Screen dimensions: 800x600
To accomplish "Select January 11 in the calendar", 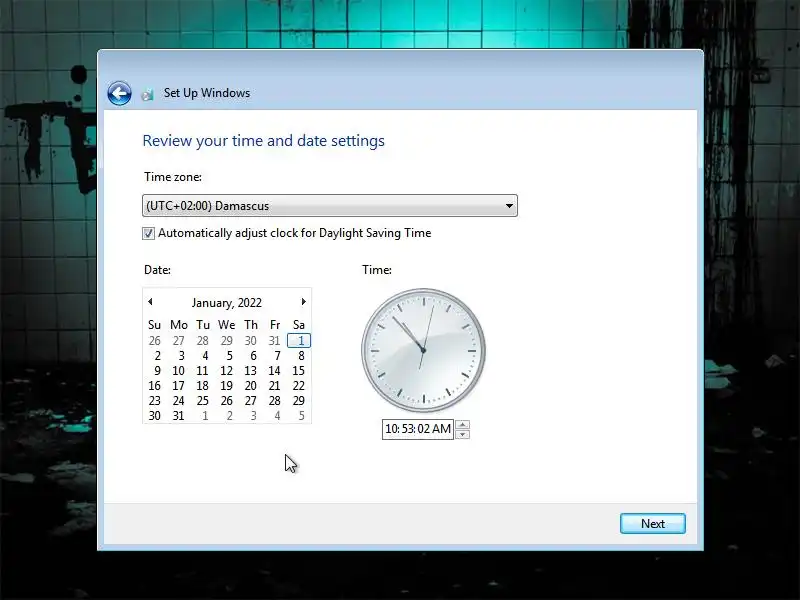I will pyautogui.click(x=203, y=371).
